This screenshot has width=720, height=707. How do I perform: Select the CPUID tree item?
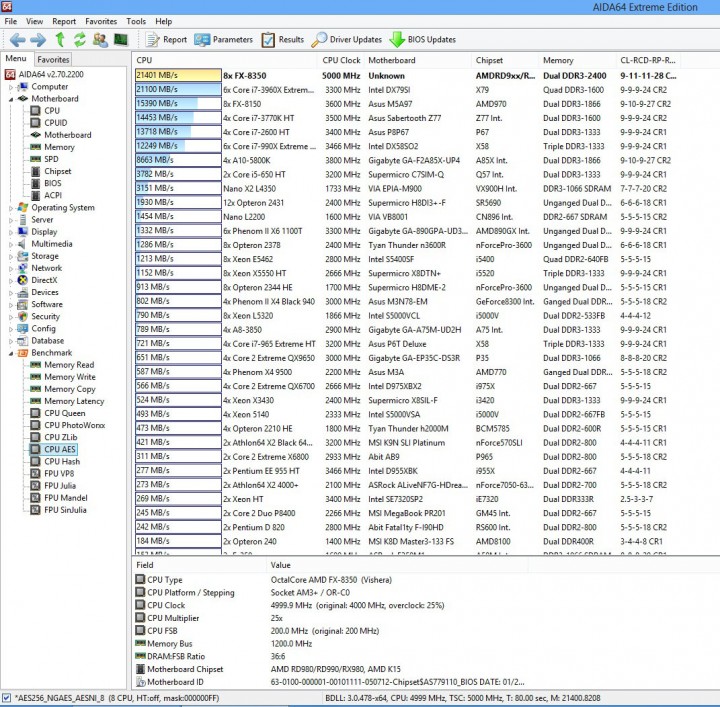pyautogui.click(x=49, y=123)
